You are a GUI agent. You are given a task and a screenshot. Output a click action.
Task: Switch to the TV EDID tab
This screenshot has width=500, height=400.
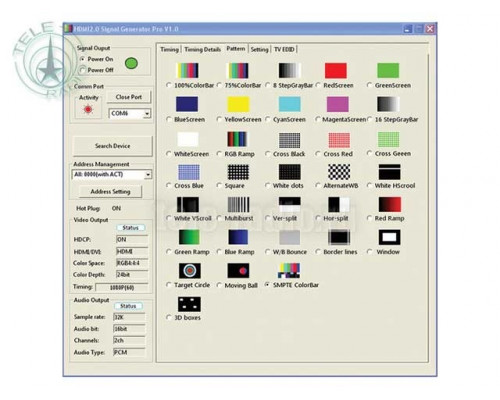pos(284,49)
